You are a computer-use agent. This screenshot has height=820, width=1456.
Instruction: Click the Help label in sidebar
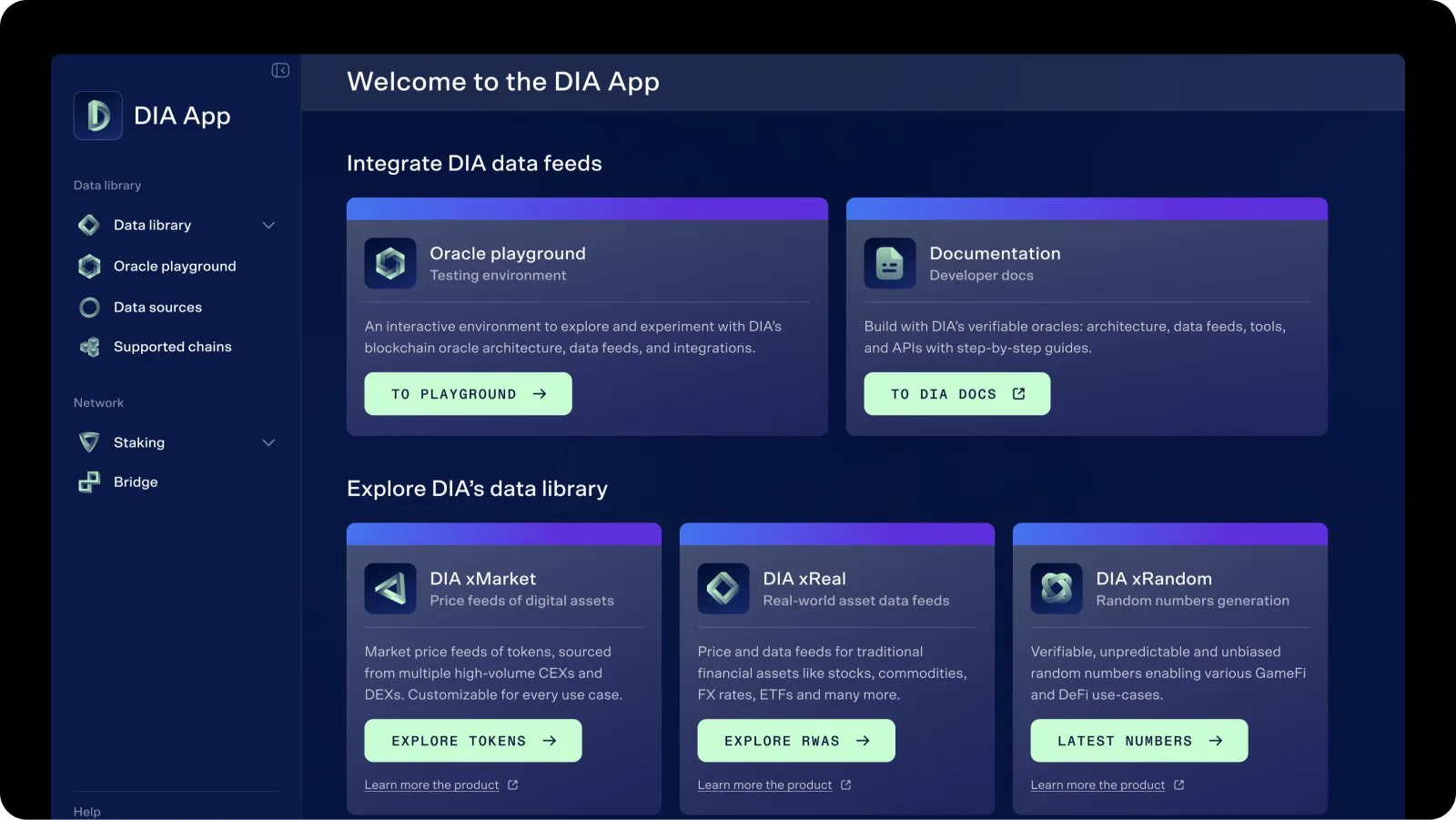tap(87, 811)
